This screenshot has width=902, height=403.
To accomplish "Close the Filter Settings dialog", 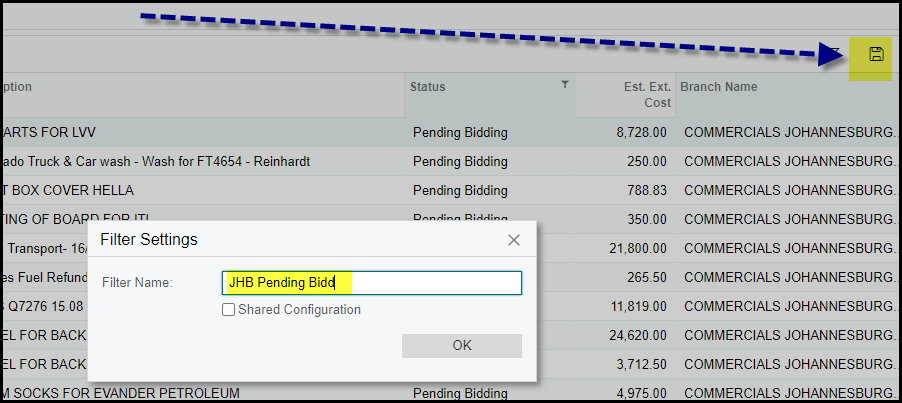I will coord(514,240).
